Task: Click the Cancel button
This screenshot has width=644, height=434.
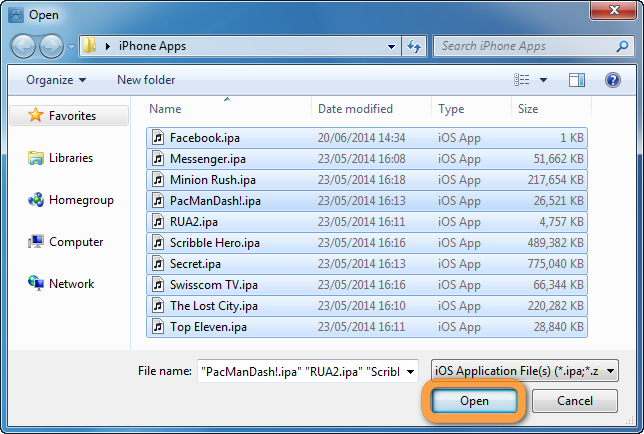Action: (575, 401)
